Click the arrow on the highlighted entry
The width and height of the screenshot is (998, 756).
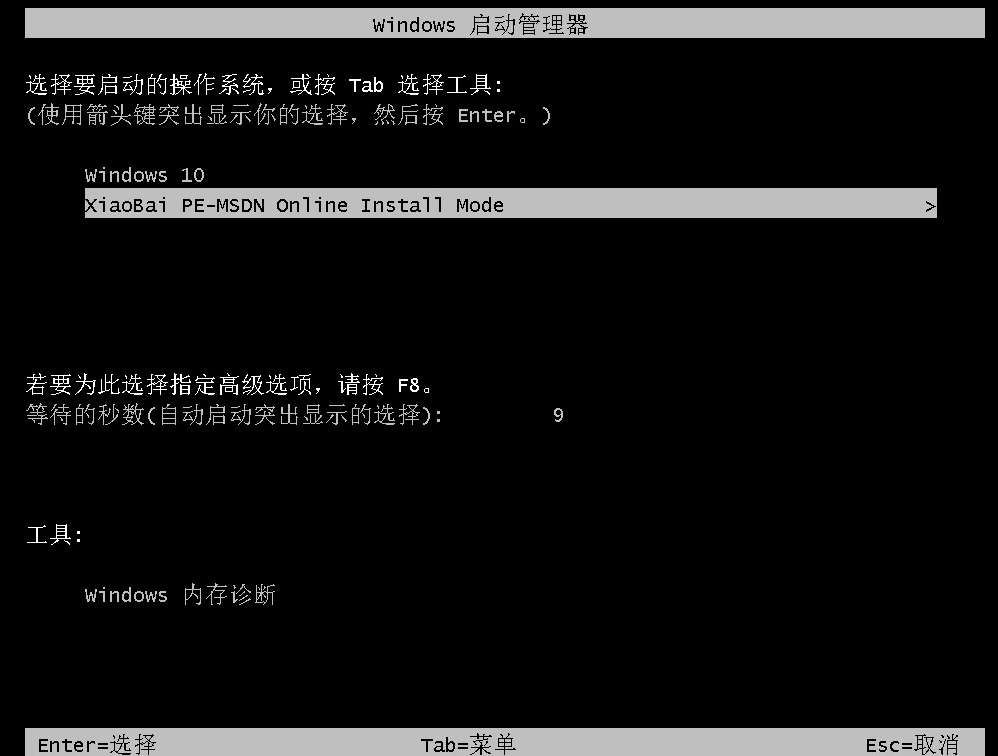click(x=930, y=206)
